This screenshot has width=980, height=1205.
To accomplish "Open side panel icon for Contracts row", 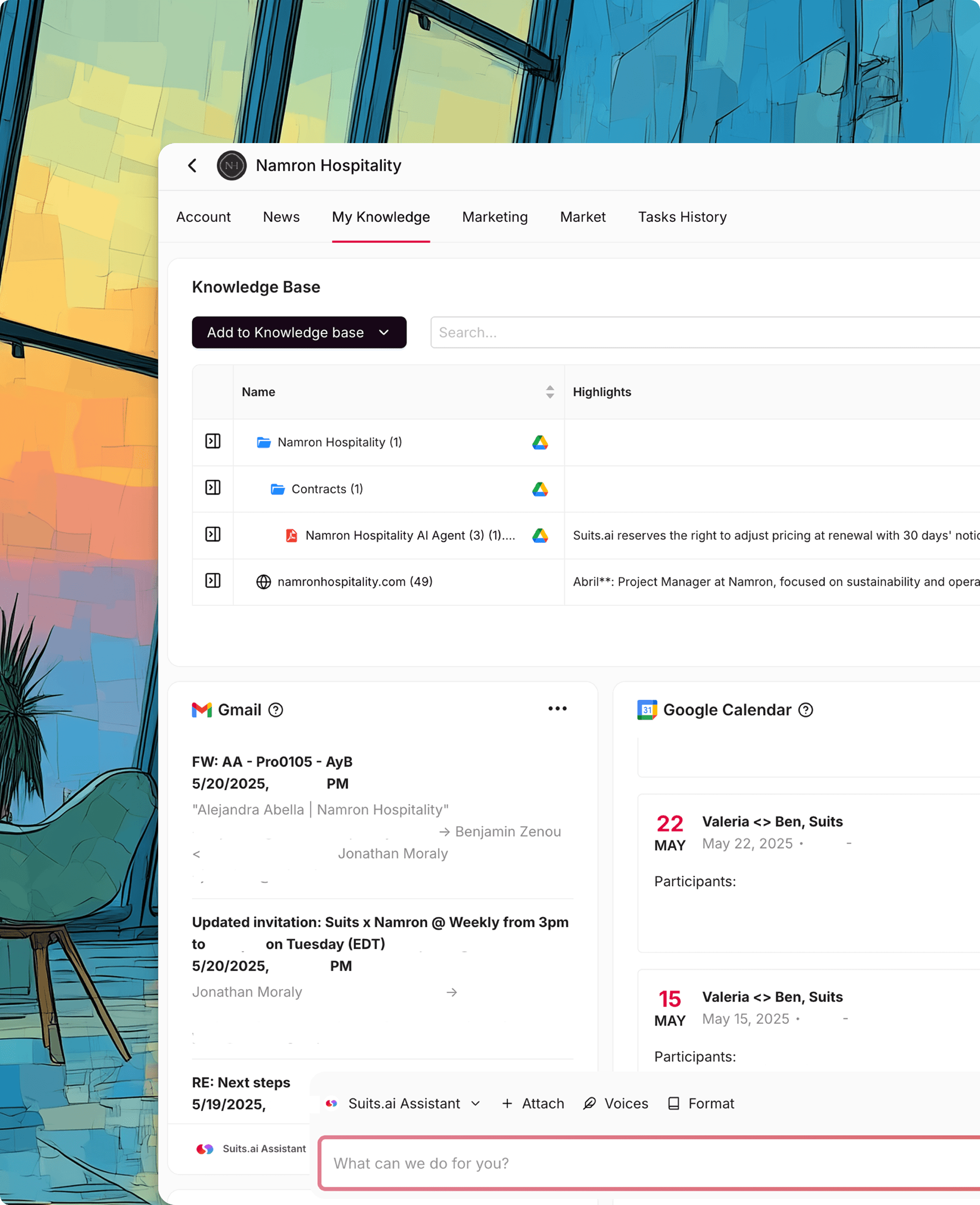I will pos(213,488).
